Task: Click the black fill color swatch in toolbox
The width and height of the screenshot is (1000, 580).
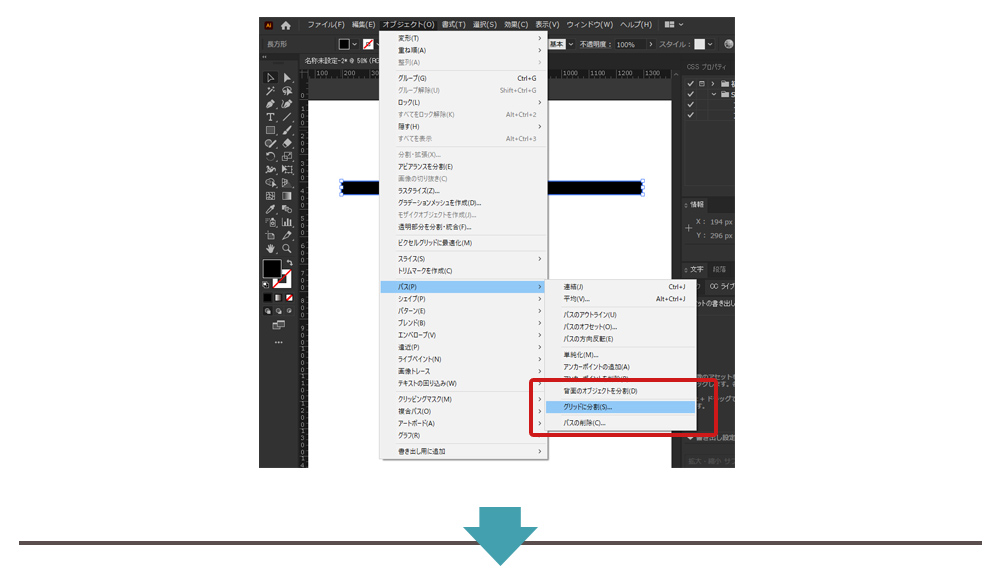Action: tap(271, 269)
